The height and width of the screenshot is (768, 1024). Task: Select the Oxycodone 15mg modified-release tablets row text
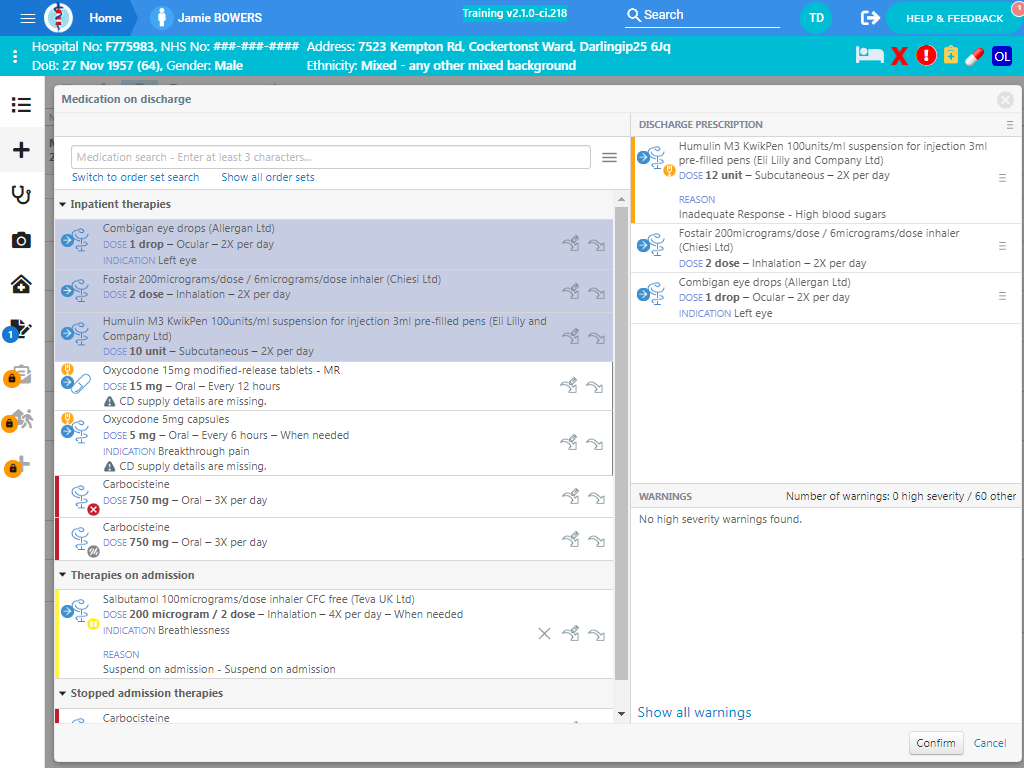point(221,370)
